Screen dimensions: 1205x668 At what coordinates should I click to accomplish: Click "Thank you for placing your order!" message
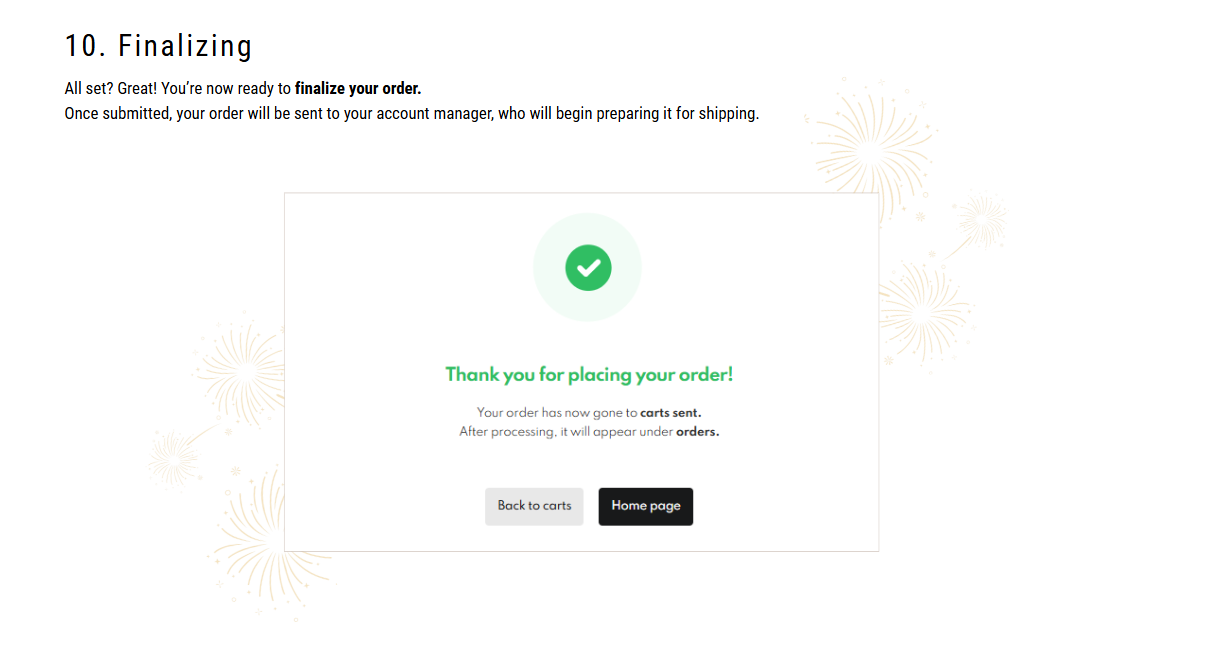tap(589, 375)
